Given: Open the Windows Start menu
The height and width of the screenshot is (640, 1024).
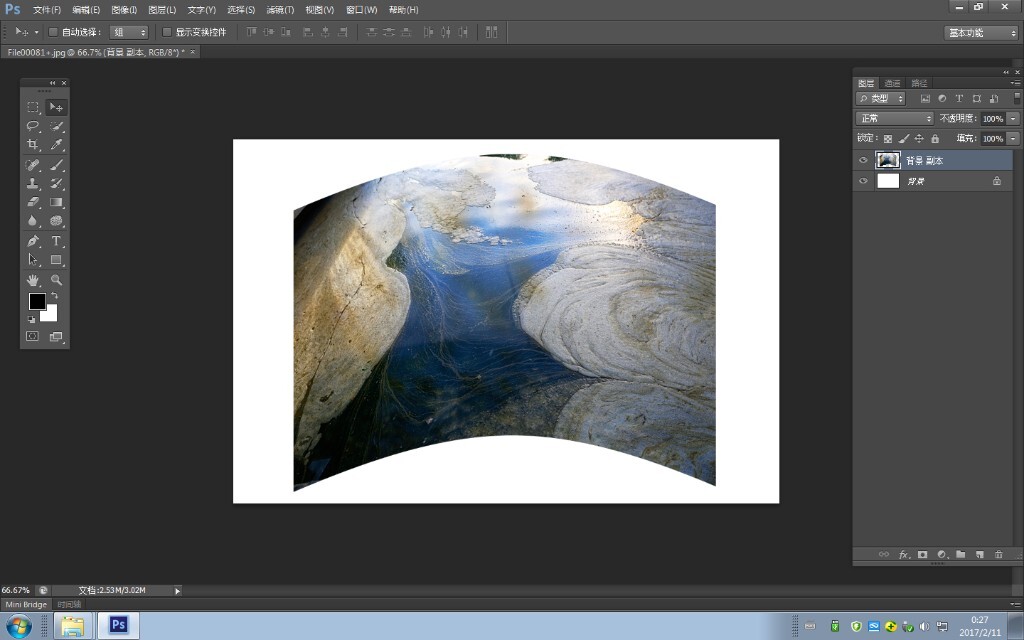Looking at the screenshot, I should click(18, 626).
